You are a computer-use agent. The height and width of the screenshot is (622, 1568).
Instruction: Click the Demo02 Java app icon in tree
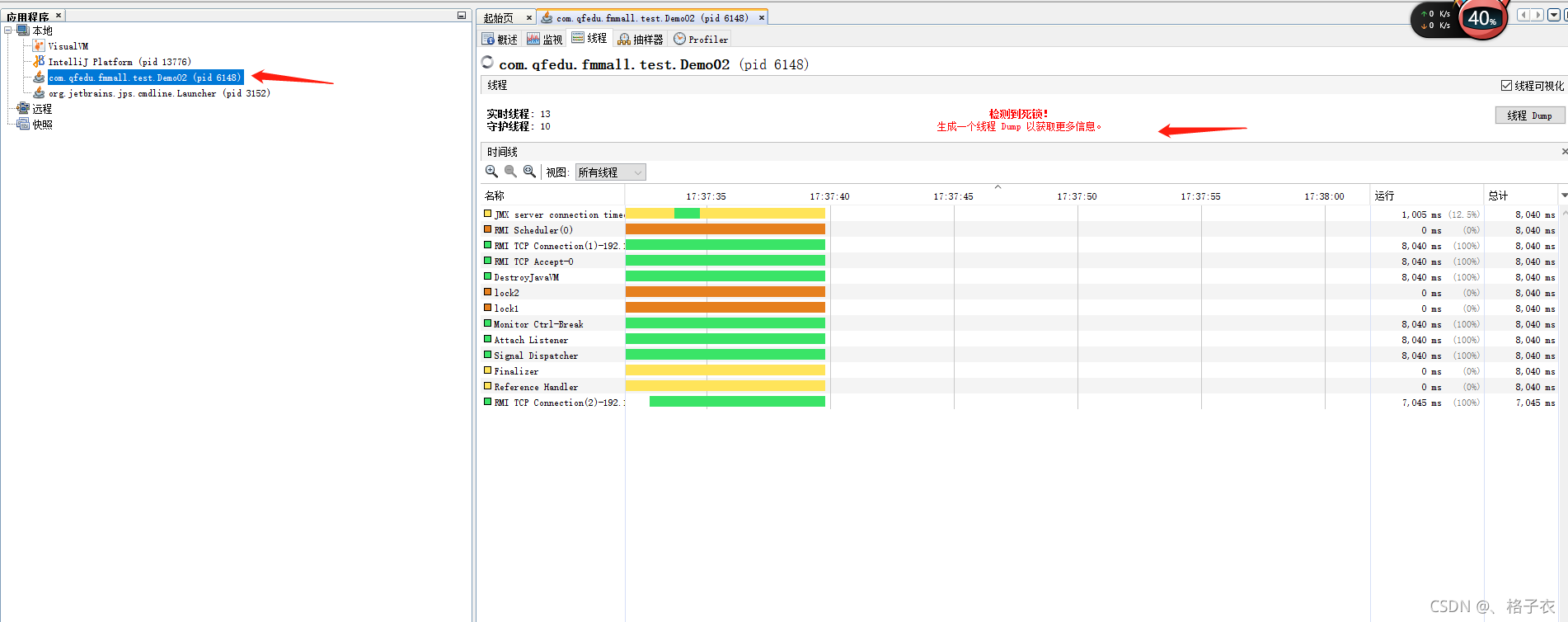(39, 78)
